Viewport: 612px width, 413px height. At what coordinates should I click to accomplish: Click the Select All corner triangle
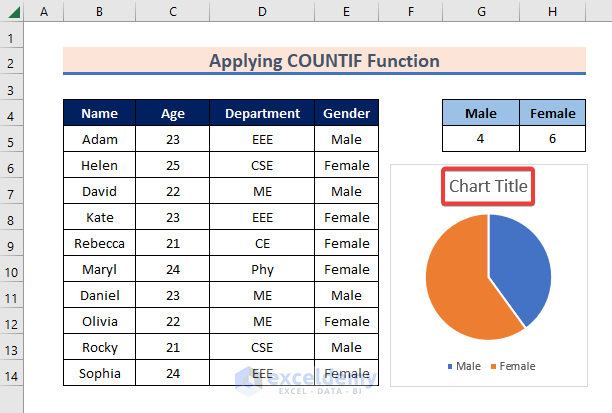point(12,11)
